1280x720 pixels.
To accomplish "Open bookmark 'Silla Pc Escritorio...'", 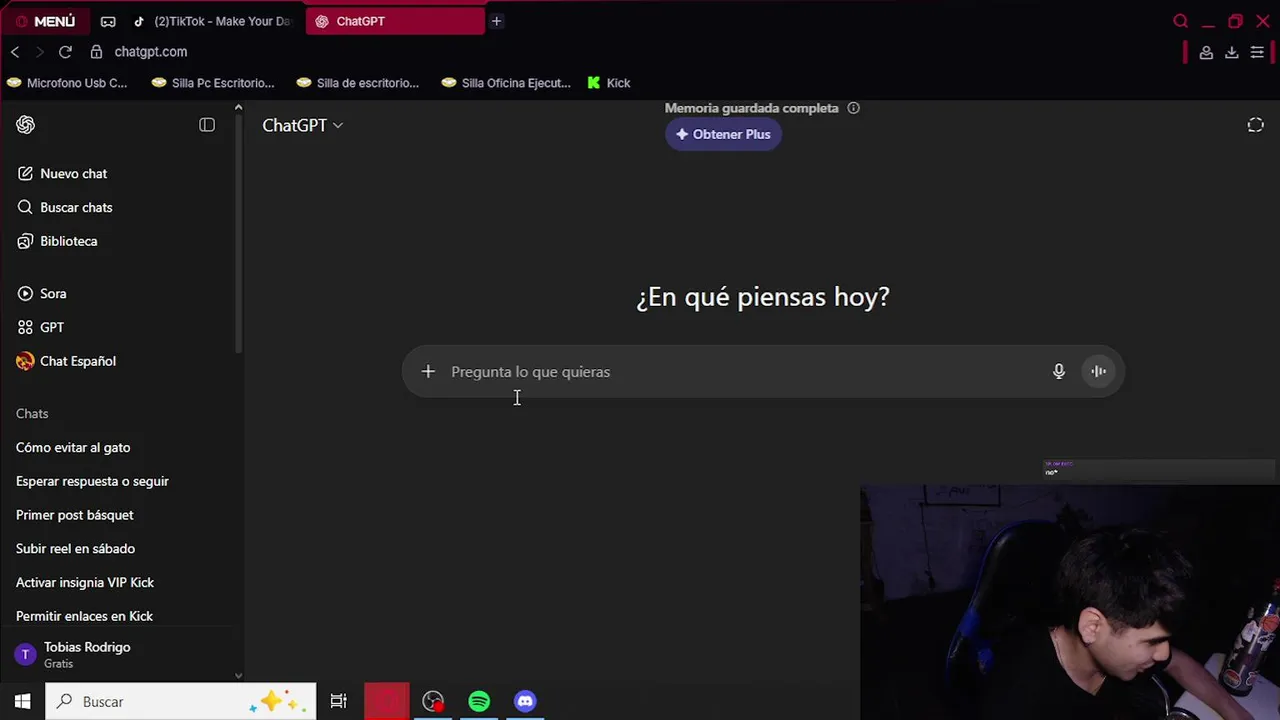I will (x=213, y=83).
